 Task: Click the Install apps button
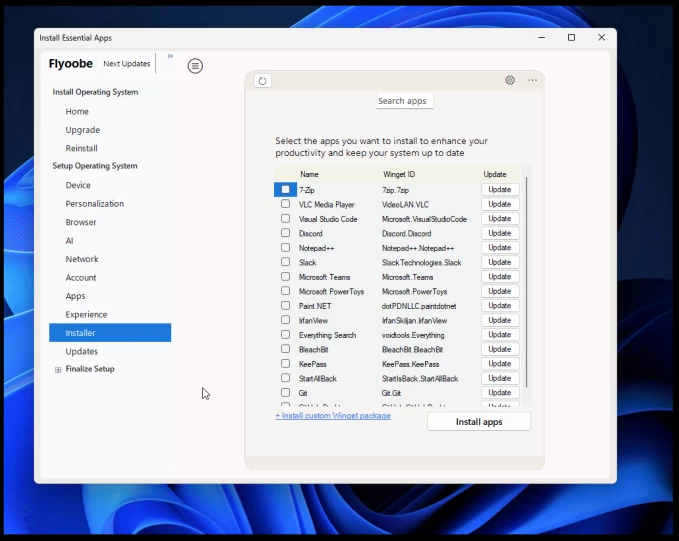[478, 422]
